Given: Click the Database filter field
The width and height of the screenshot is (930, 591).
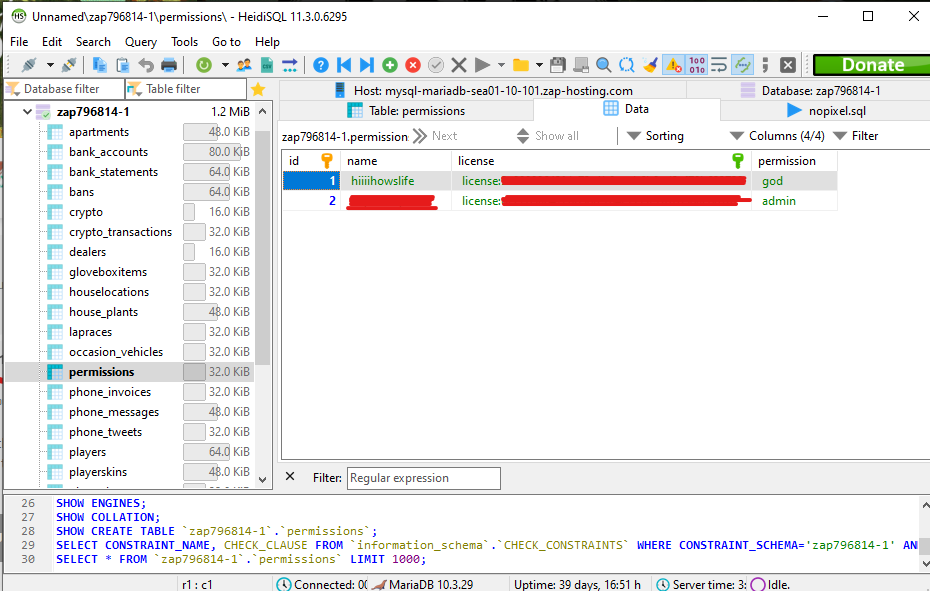Looking at the screenshot, I should [64, 89].
